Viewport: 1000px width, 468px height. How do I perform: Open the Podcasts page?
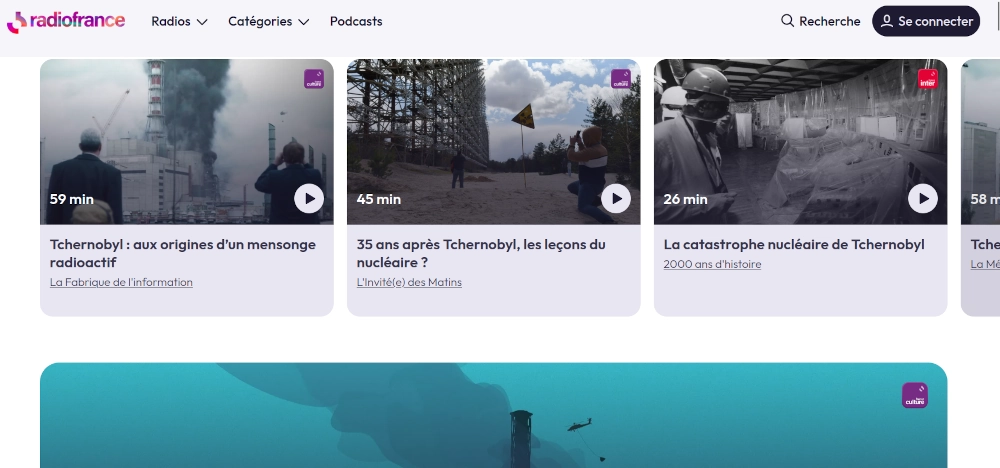[356, 22]
